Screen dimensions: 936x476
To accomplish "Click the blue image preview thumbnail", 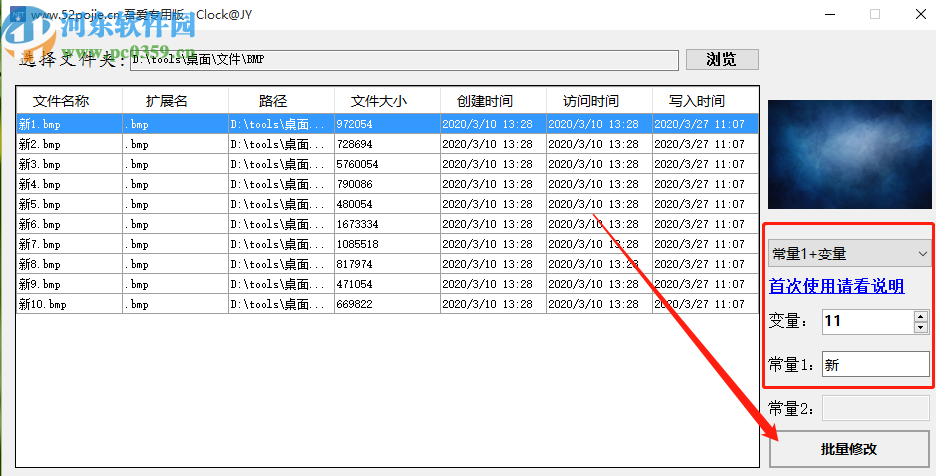I will coord(849,154).
